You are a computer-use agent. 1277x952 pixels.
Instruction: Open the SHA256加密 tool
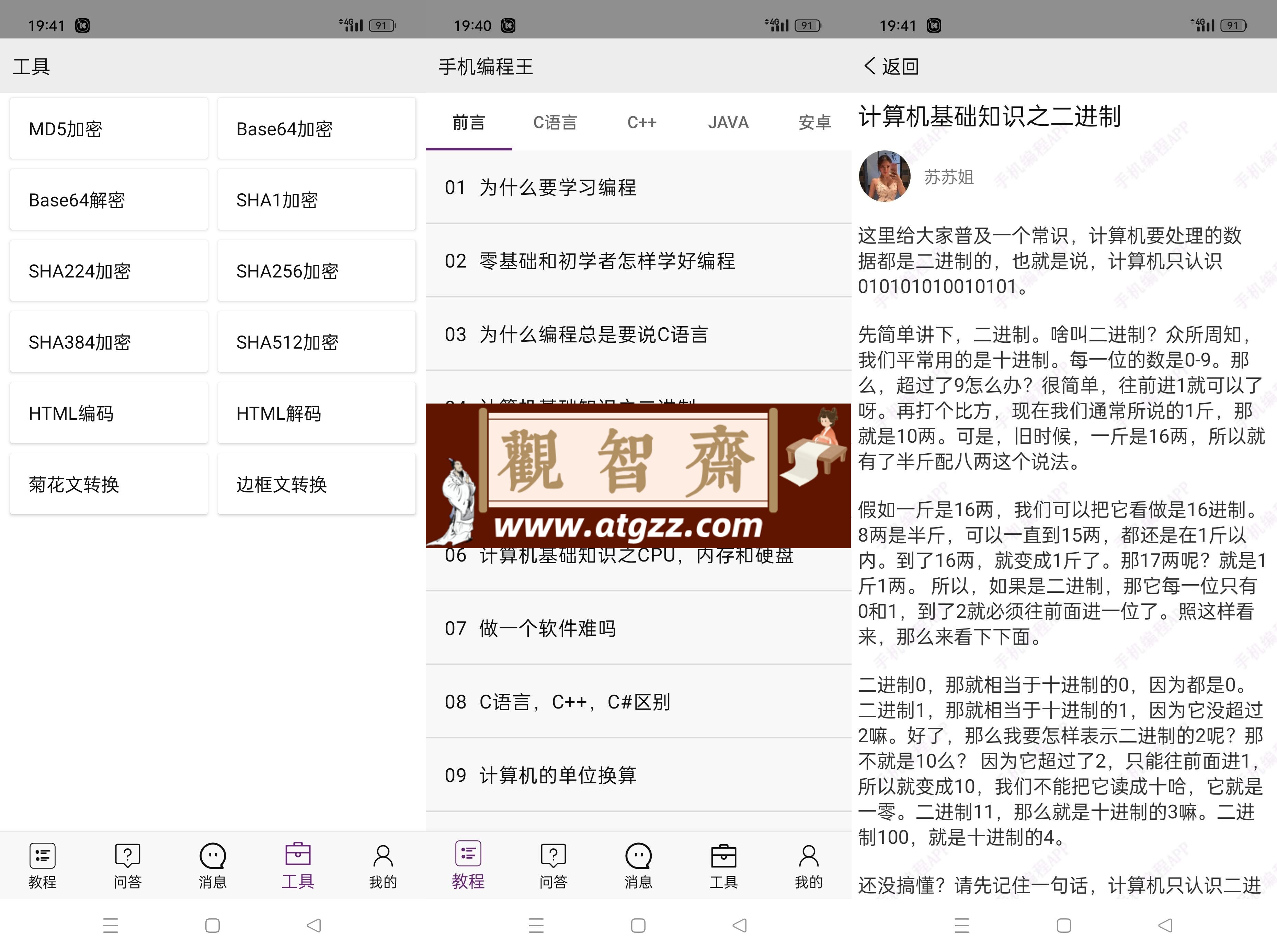pyautogui.click(x=316, y=271)
